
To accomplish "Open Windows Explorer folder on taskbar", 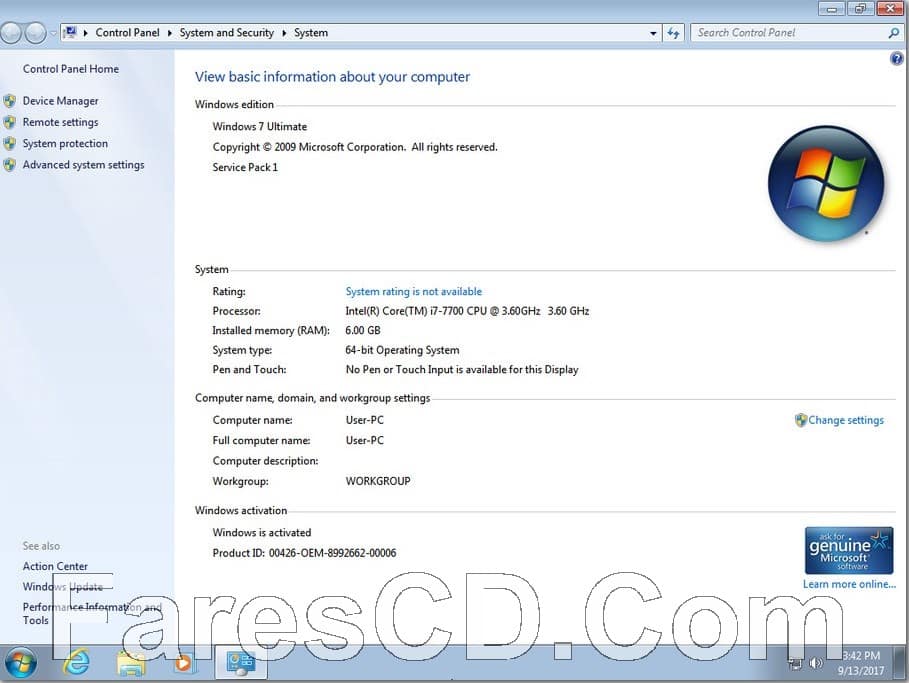I will coord(131,663).
